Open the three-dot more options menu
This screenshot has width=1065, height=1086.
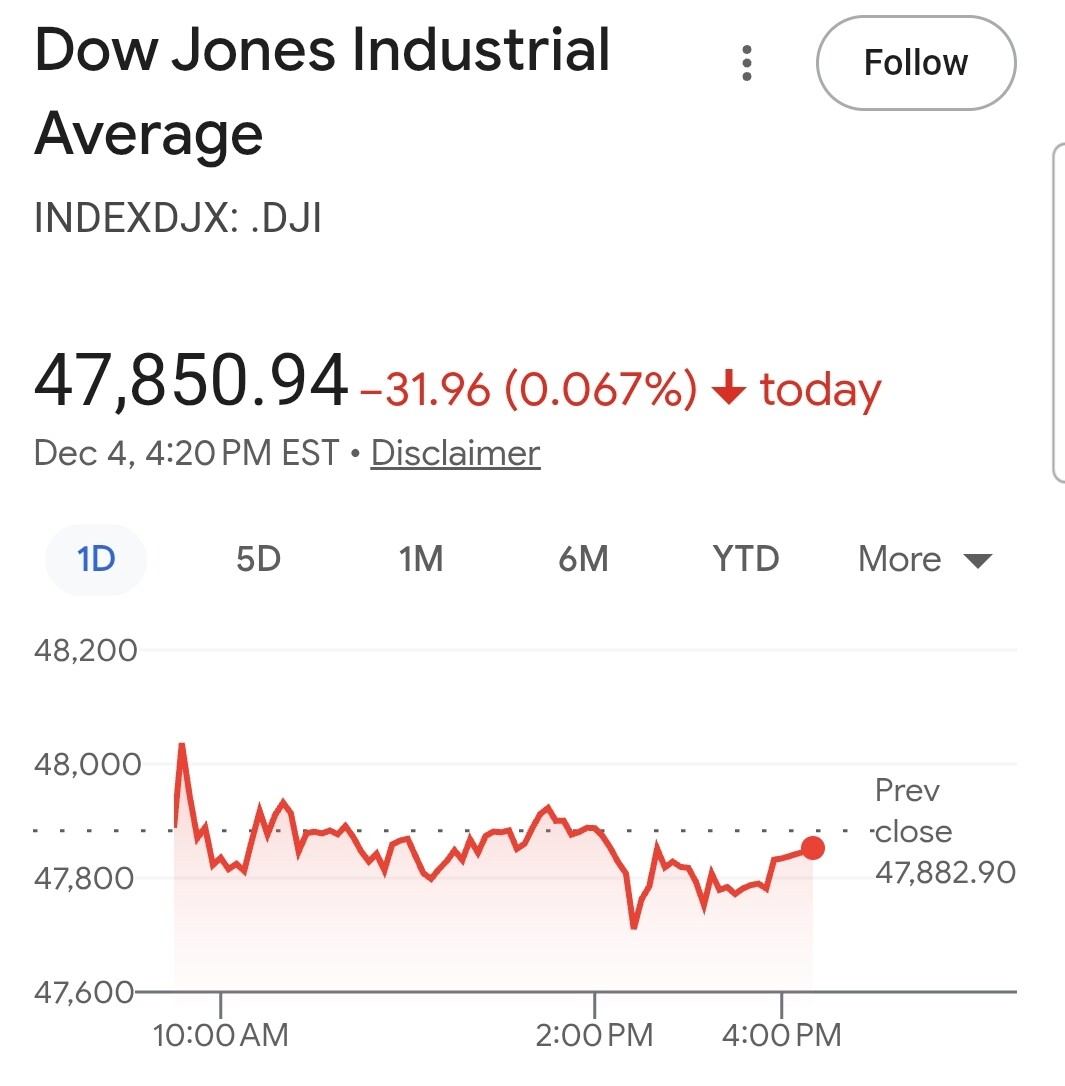click(x=746, y=63)
